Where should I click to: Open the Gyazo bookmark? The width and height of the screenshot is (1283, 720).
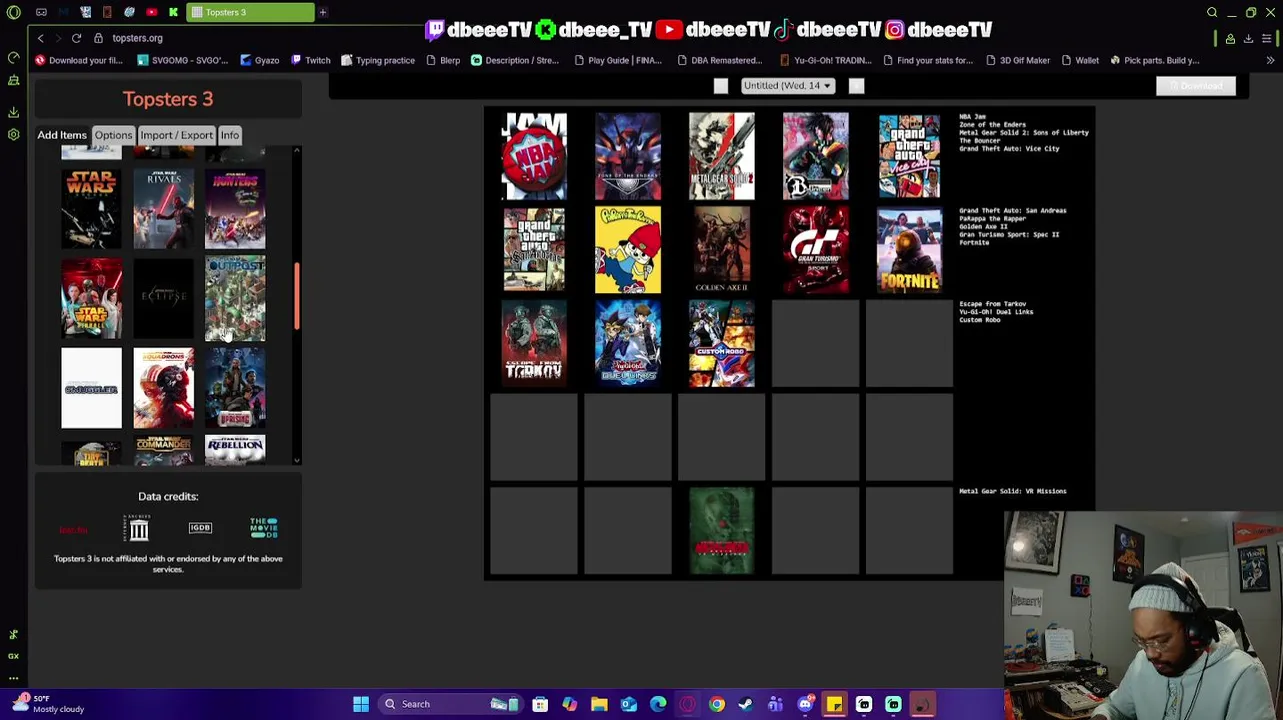point(259,60)
